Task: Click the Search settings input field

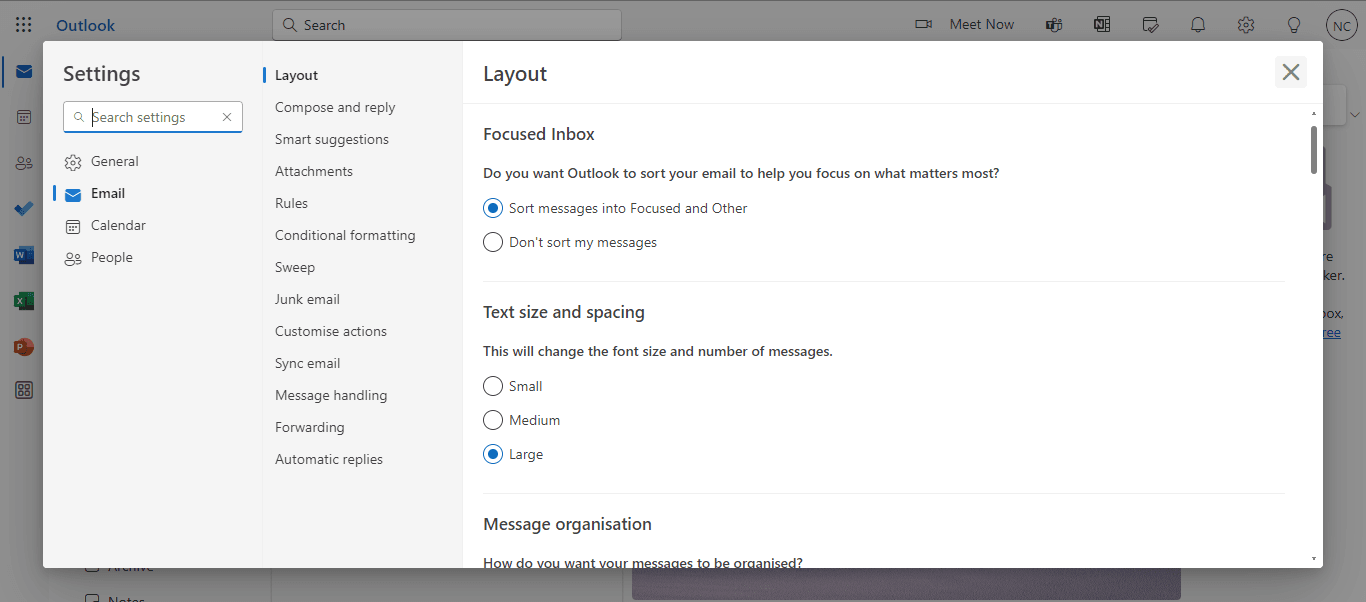Action: click(152, 117)
